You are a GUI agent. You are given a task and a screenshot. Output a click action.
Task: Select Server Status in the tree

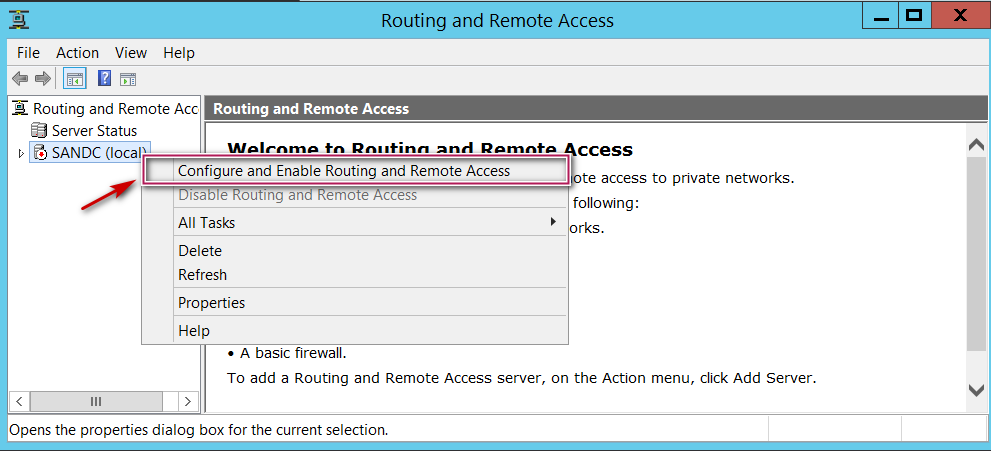pyautogui.click(x=95, y=130)
